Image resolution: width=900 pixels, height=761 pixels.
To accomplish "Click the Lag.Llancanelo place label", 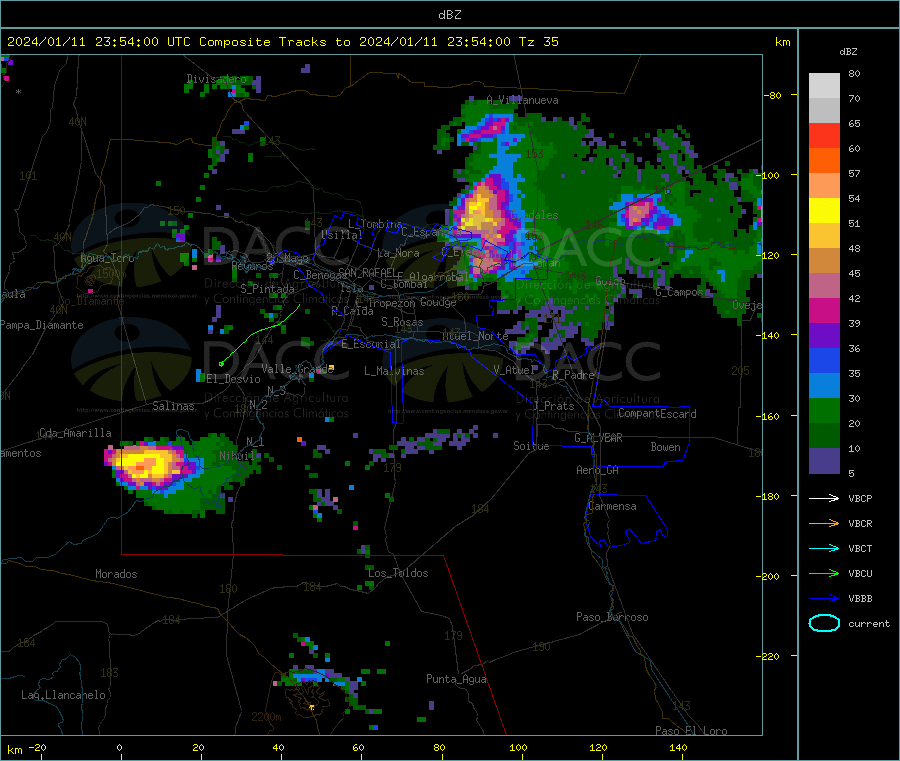I will point(63,695).
